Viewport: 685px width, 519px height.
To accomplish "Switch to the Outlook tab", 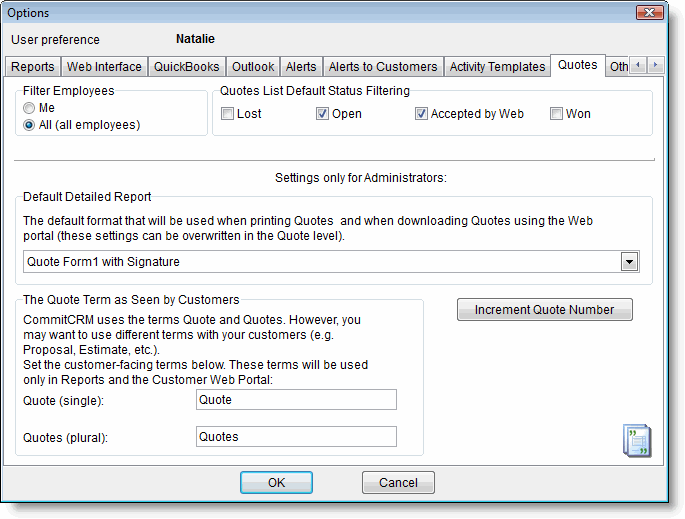I will 253,67.
